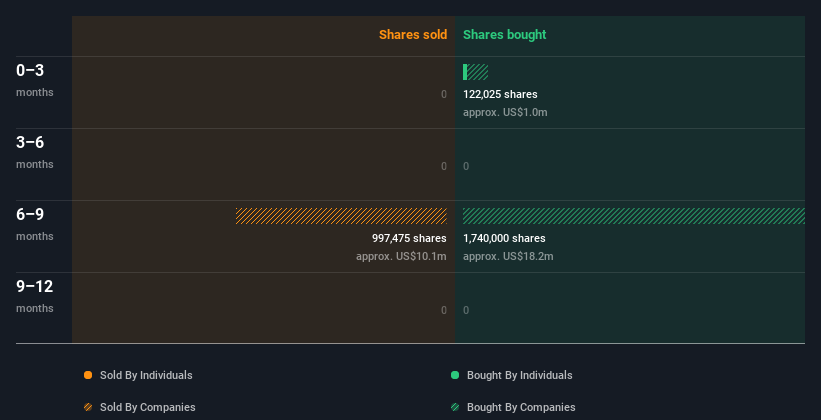This screenshot has height=420, width=821.
Task: Click the hatched Bought By Companies legend swatch
Action: (x=455, y=407)
